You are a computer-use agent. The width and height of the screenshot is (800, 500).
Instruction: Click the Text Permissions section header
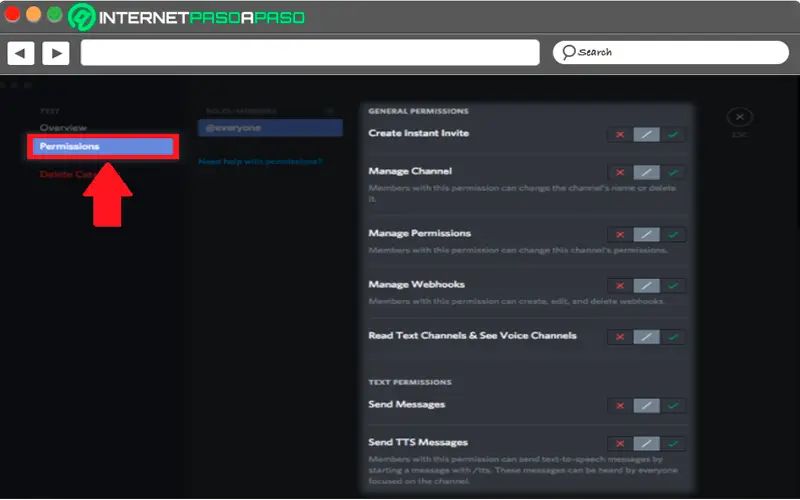coord(410,382)
